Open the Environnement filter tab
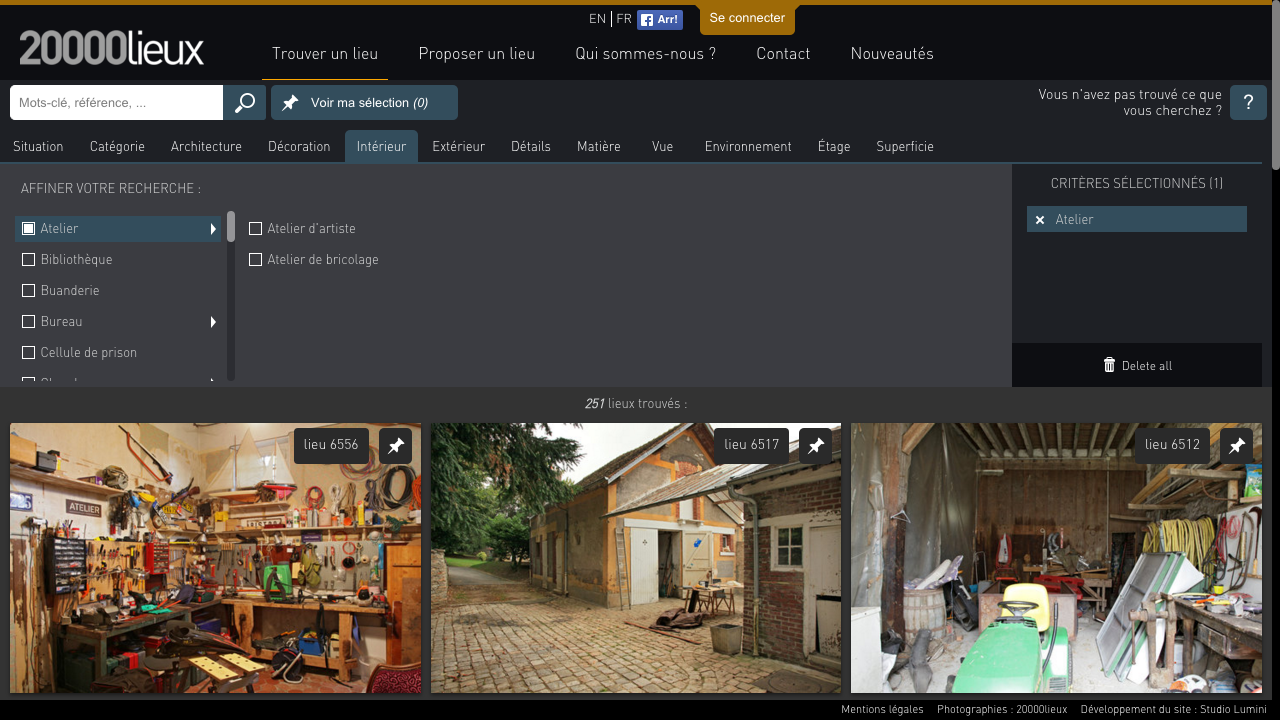1280x720 pixels. (748, 147)
